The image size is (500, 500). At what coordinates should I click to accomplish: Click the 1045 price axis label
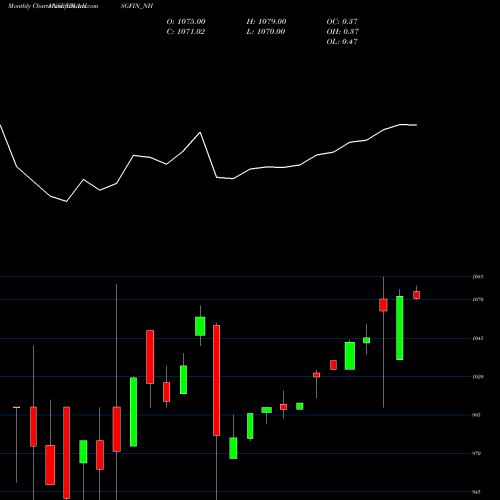click(x=478, y=338)
